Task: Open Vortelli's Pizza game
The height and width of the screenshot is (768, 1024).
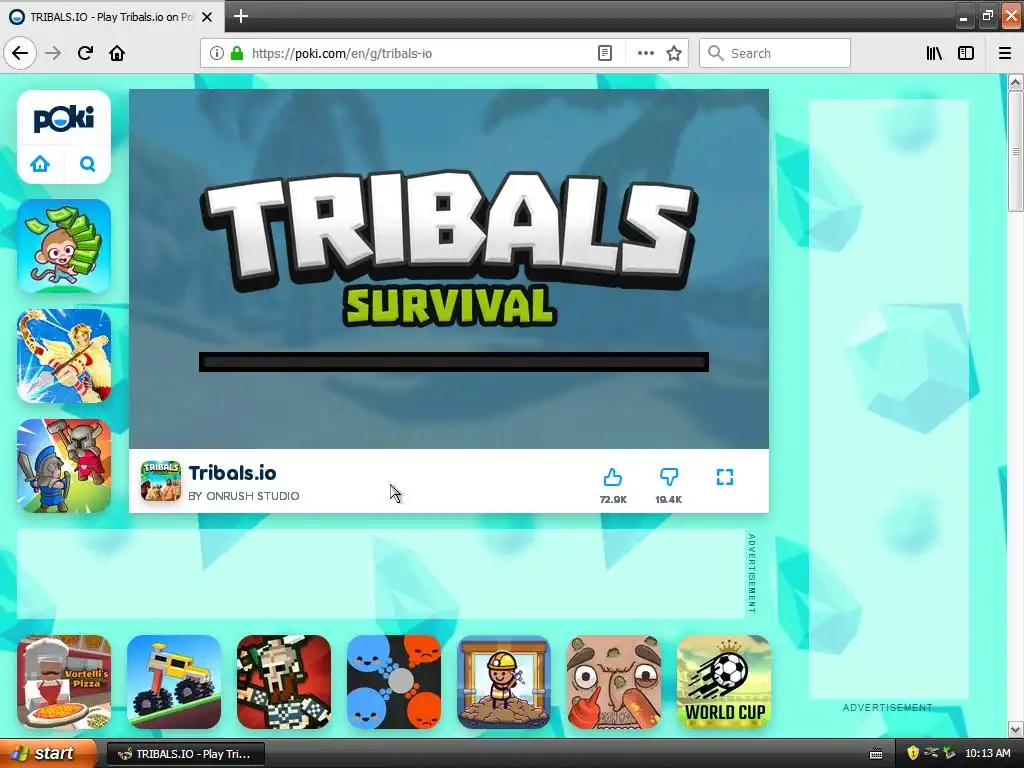Action: [x=64, y=682]
